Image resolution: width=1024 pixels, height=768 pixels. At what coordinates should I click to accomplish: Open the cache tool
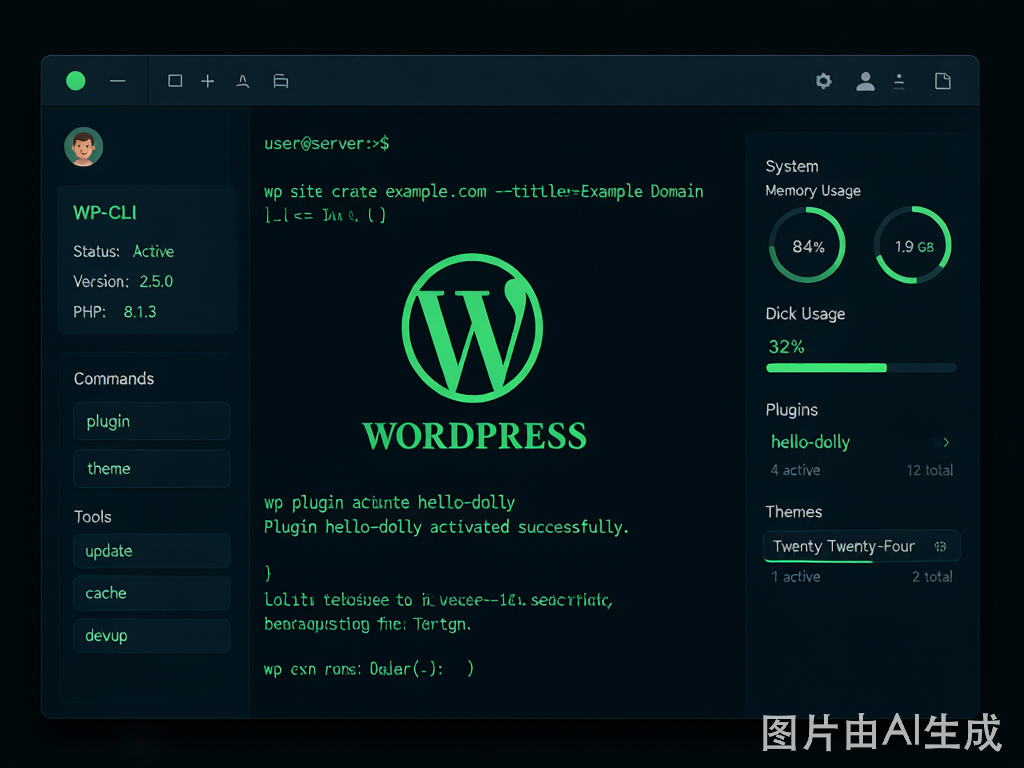[152, 593]
